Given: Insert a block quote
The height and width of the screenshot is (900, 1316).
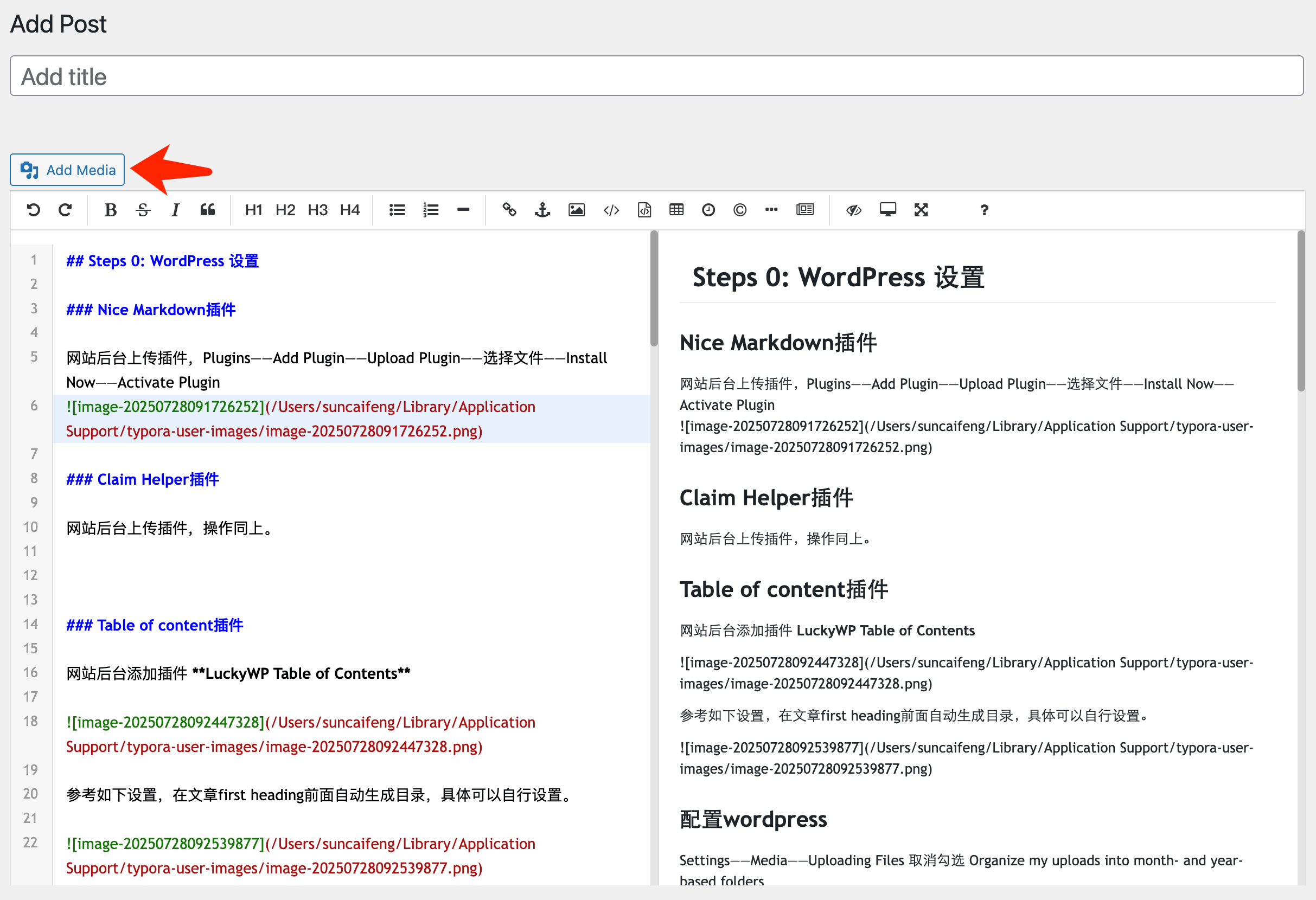Looking at the screenshot, I should (x=207, y=210).
